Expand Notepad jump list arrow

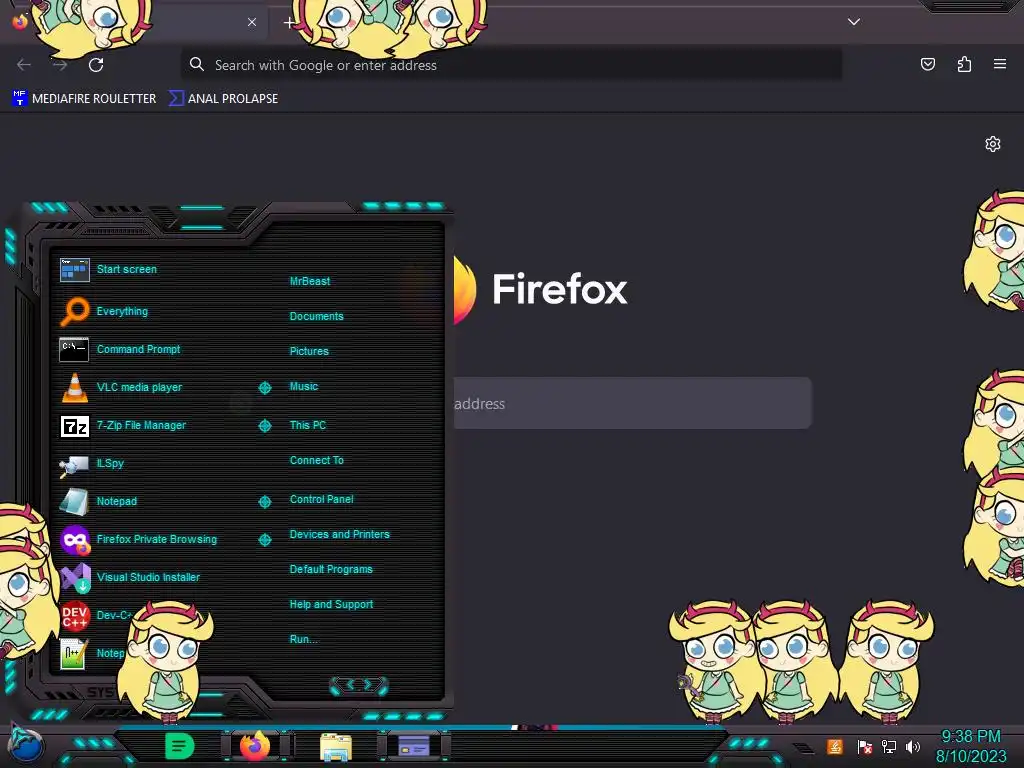click(x=264, y=502)
